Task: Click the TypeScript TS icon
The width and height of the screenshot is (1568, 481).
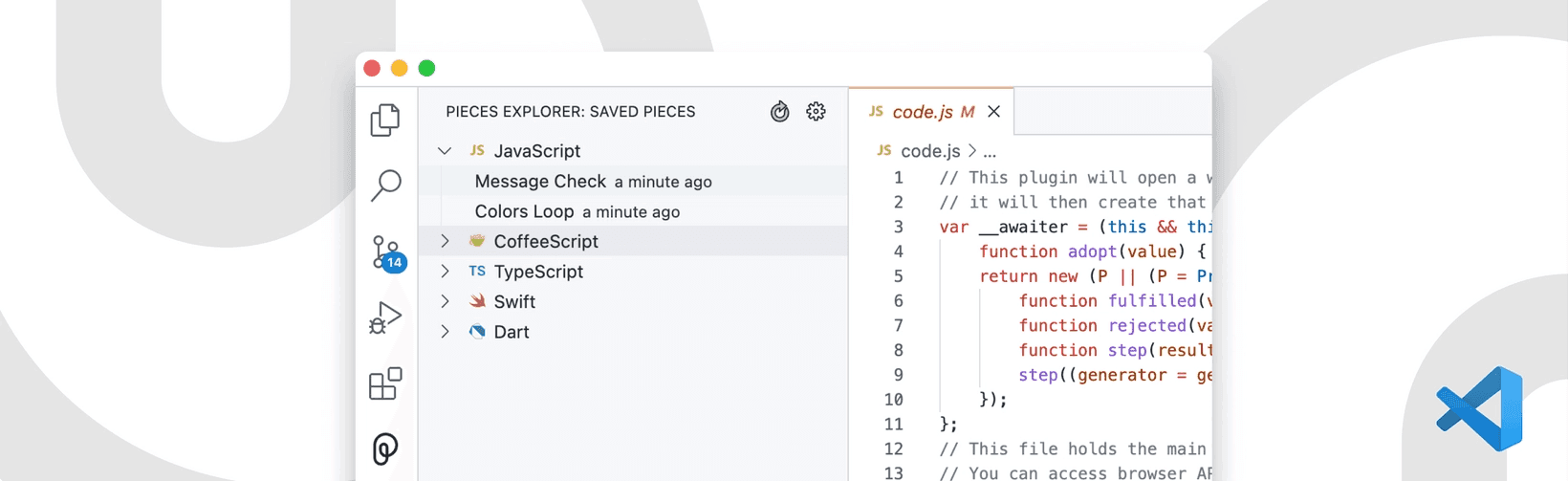Action: pyautogui.click(x=477, y=272)
